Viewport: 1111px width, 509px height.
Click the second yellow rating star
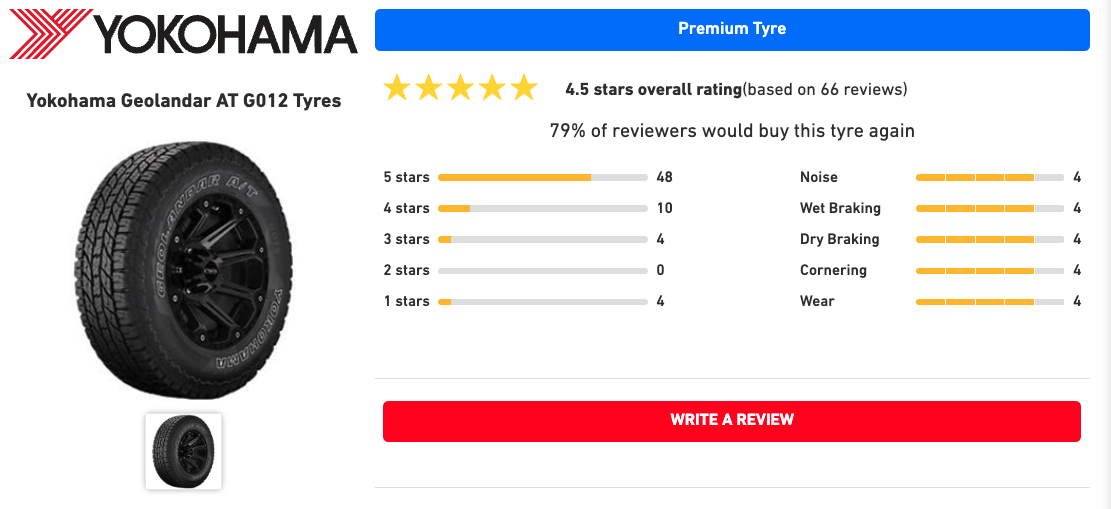pyautogui.click(x=429, y=89)
